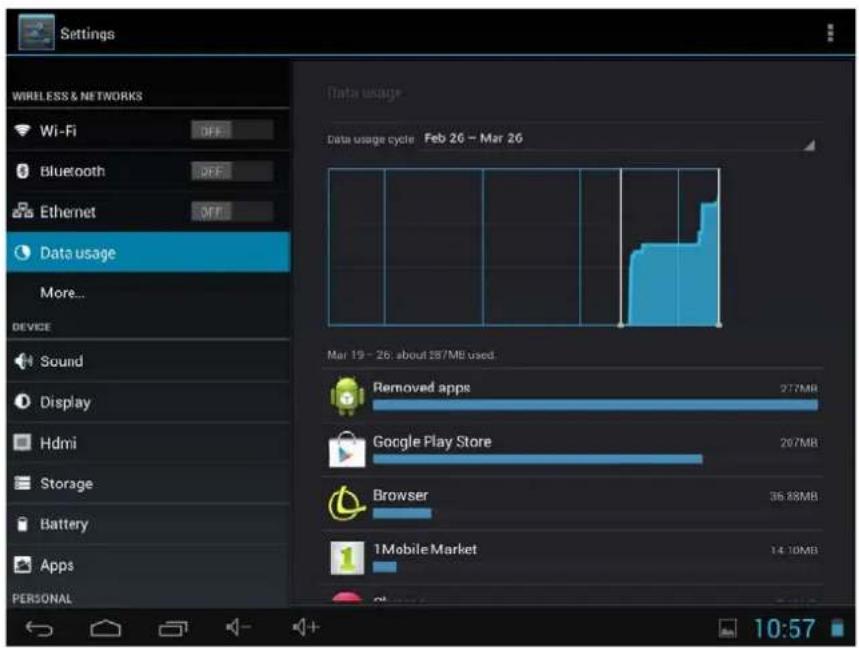Viewport: 859px width, 648px height.
Task: Tap the Settings title text
Action: tap(88, 34)
